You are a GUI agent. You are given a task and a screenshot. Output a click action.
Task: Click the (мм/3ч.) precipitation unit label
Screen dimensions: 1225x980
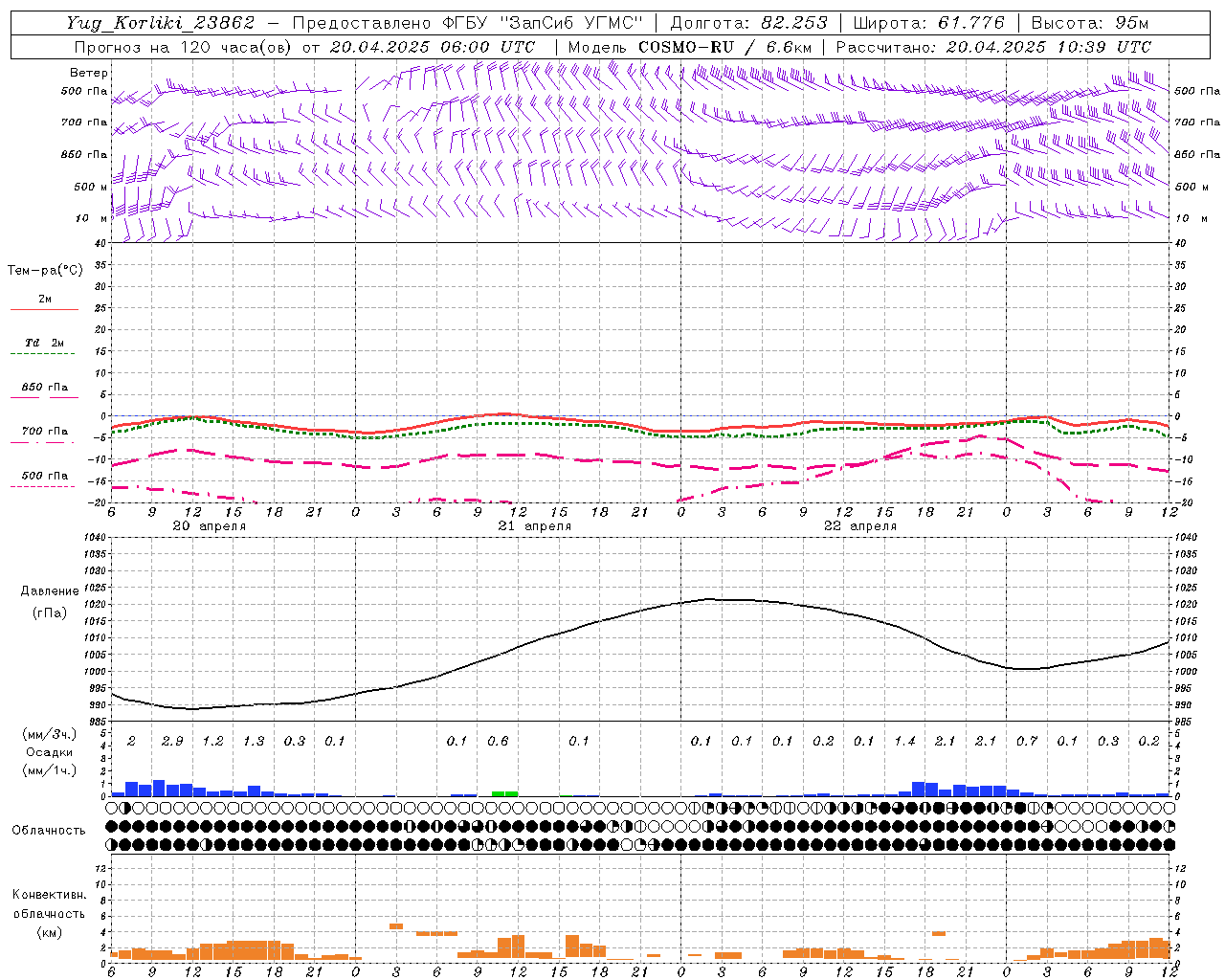pos(49,734)
